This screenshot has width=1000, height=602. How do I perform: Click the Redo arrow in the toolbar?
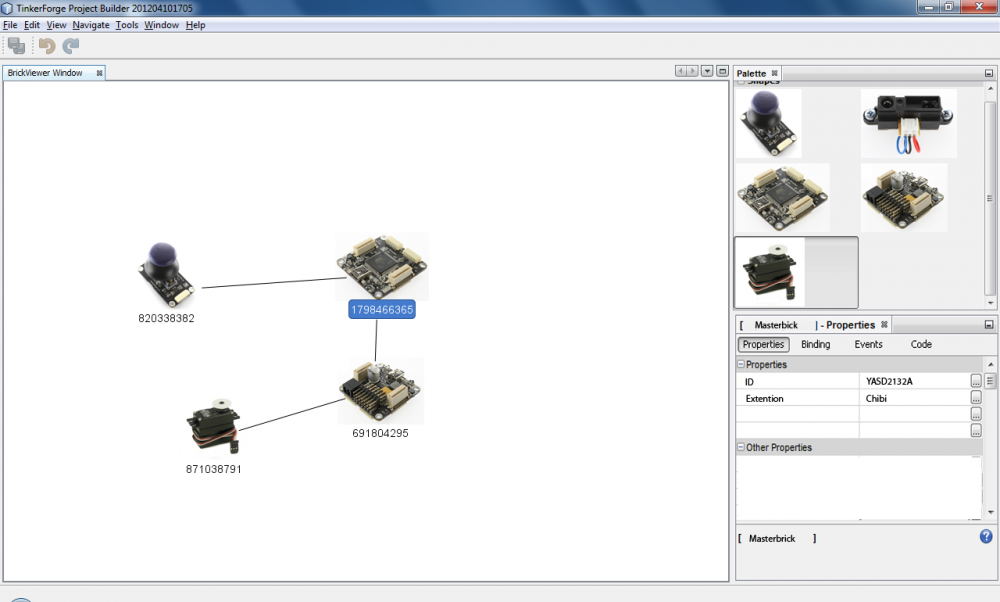coord(71,45)
